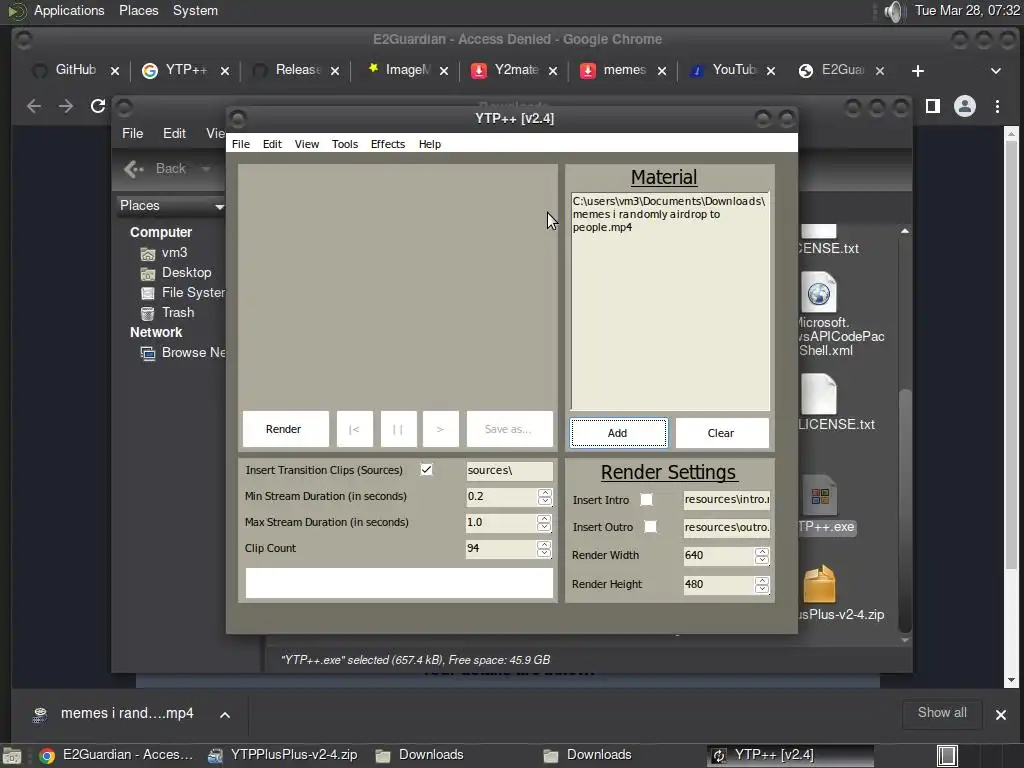Adjust the Min Stream Duration spinner arrows
Viewport: 1024px width, 768px height.
click(x=545, y=496)
